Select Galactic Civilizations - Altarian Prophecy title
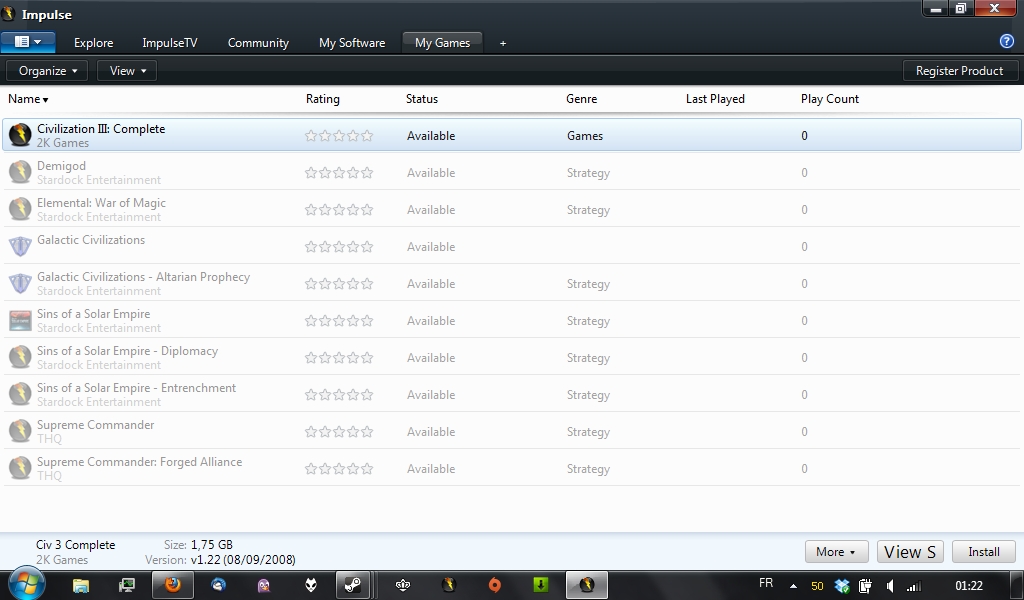 point(144,277)
